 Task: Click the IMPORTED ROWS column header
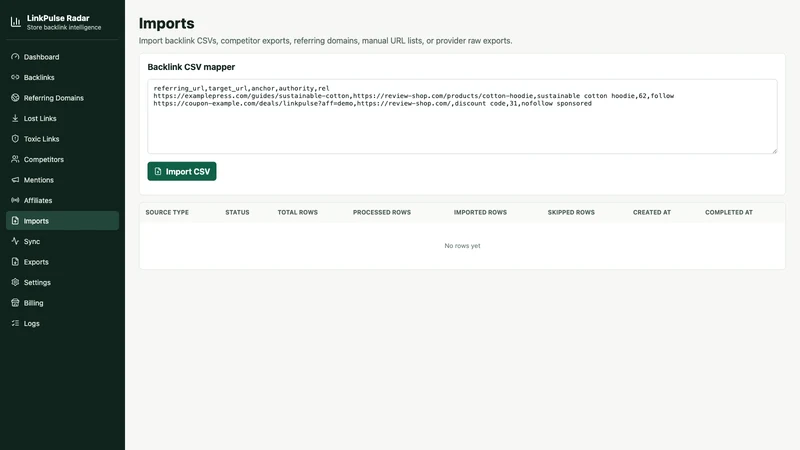[x=480, y=212]
